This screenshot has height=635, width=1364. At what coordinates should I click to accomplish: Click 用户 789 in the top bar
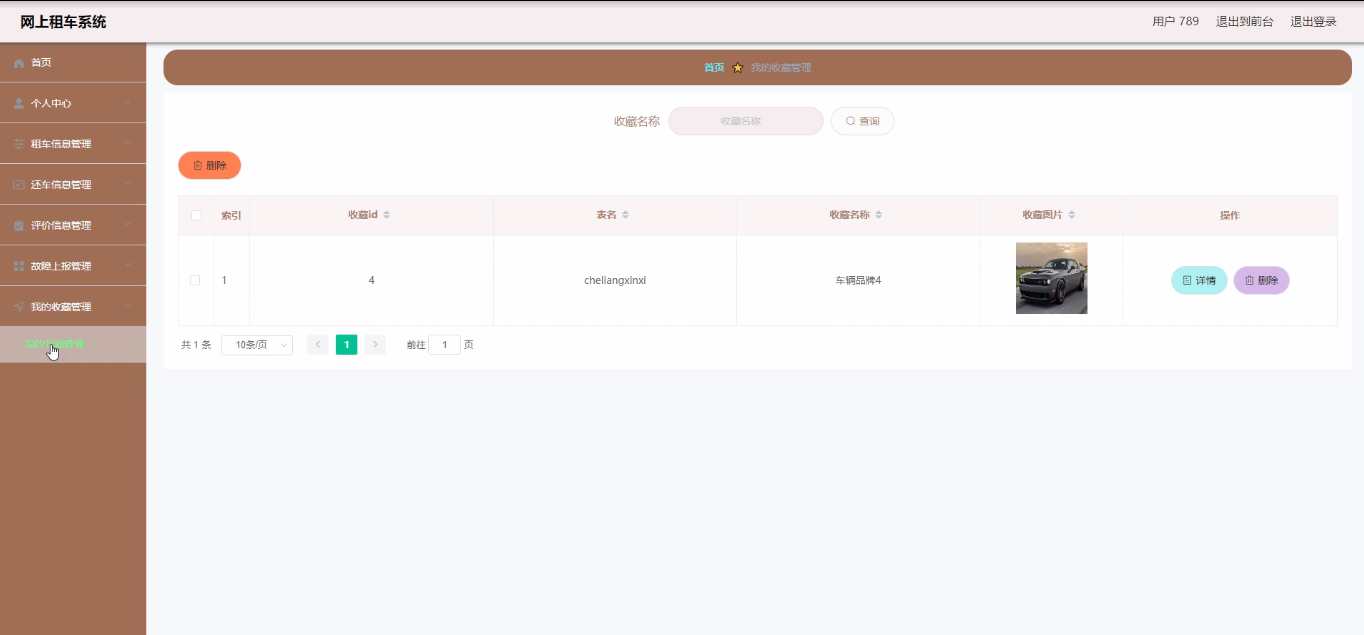[x=1175, y=22]
